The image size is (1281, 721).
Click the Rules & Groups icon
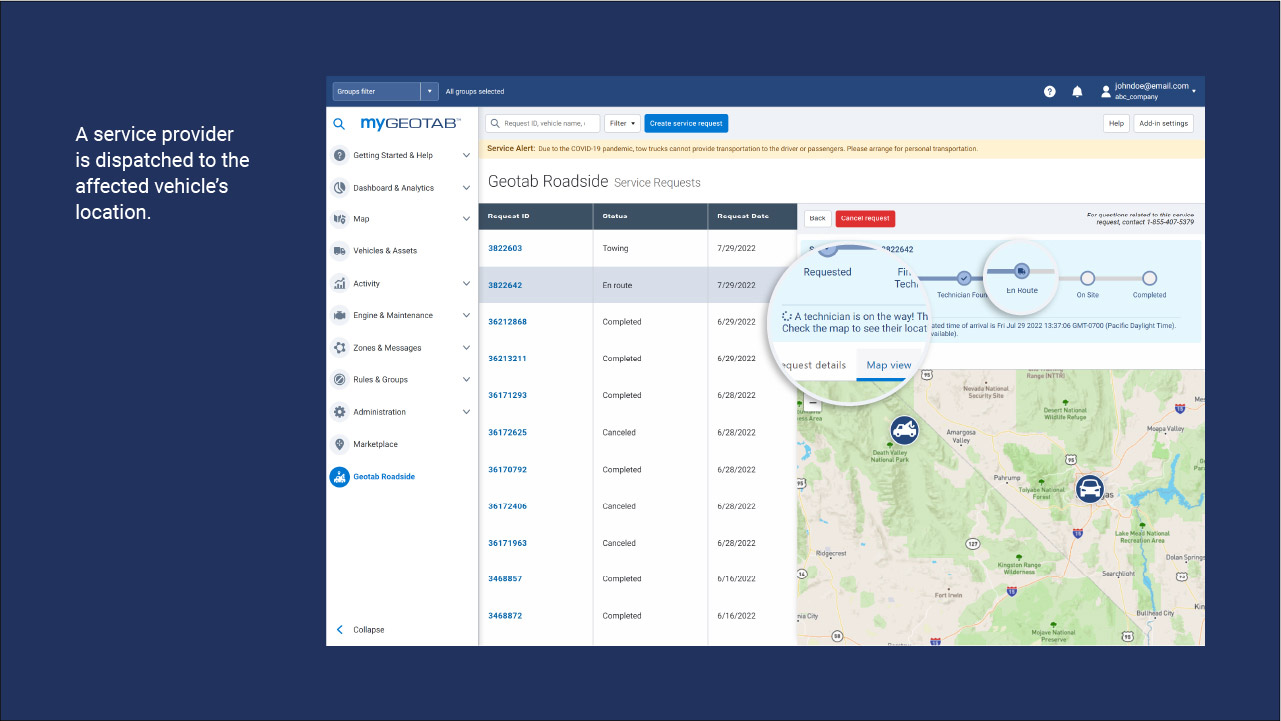pyautogui.click(x=339, y=379)
